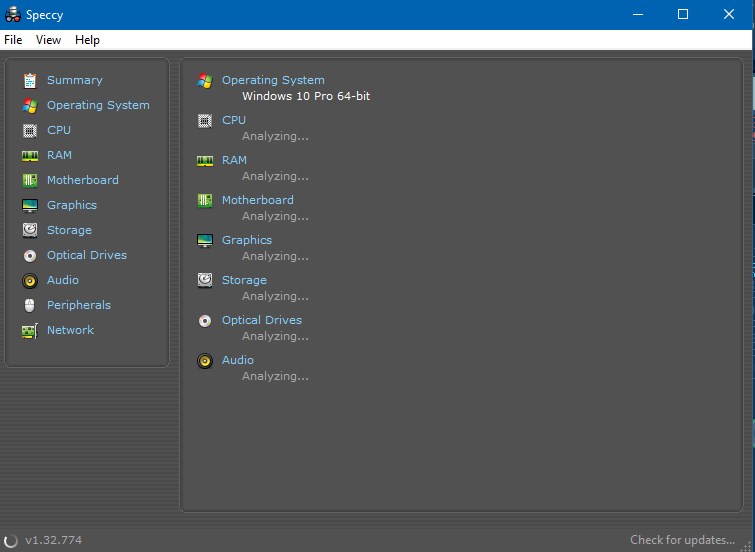Click Storage heading link in summary

[x=244, y=280]
